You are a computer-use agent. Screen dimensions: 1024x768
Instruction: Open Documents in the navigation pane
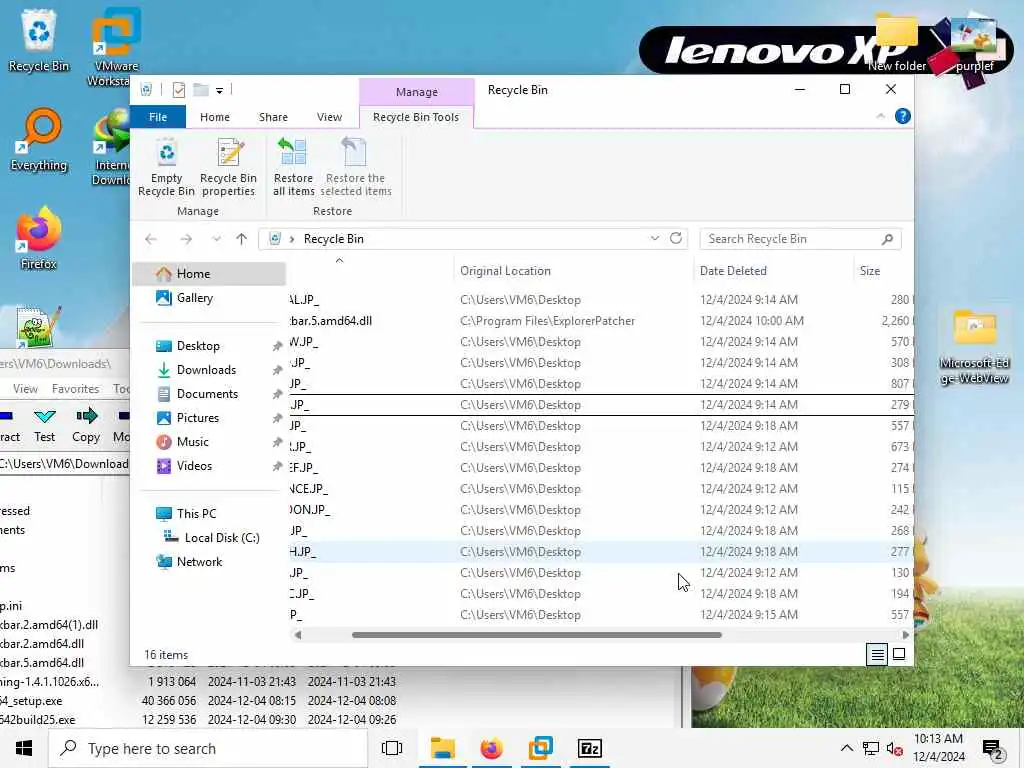coord(209,394)
